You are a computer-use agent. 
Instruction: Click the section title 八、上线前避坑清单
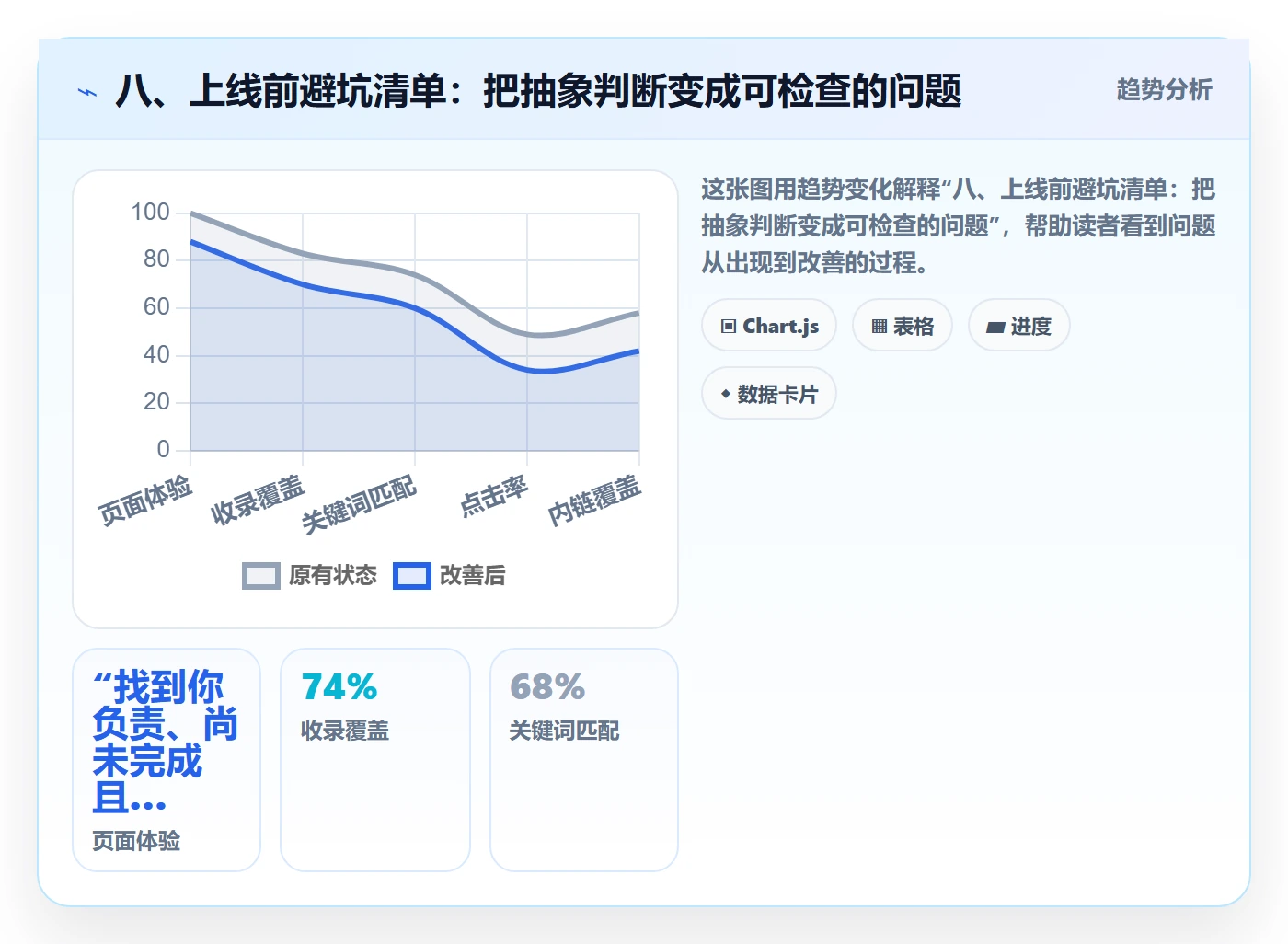538,91
